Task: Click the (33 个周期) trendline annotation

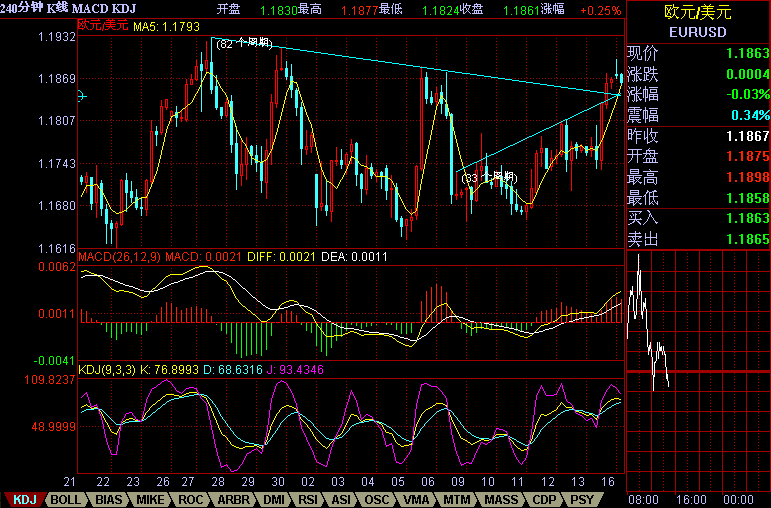Action: pyautogui.click(x=489, y=178)
